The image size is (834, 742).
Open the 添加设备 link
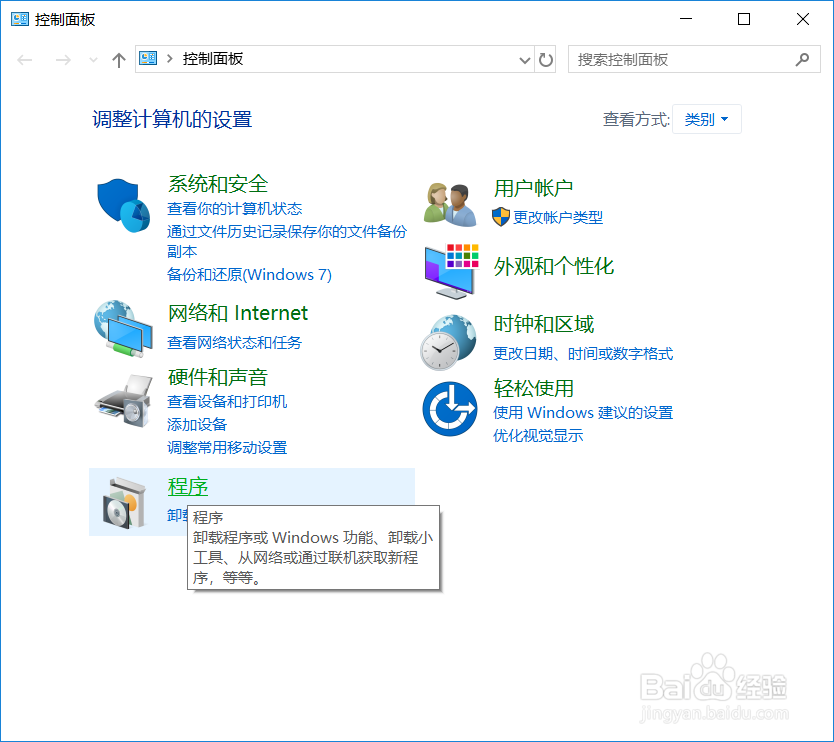[x=200, y=423]
